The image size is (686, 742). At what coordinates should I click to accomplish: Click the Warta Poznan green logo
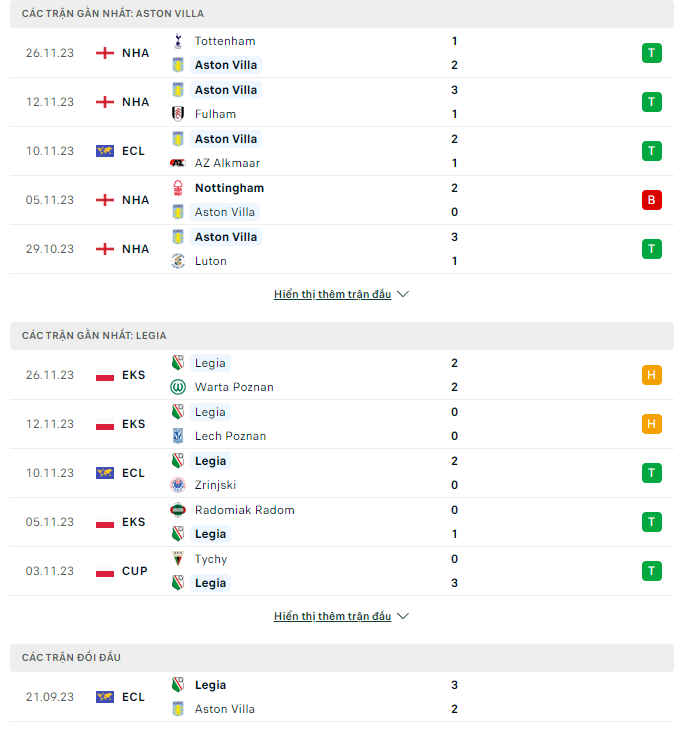tap(178, 387)
